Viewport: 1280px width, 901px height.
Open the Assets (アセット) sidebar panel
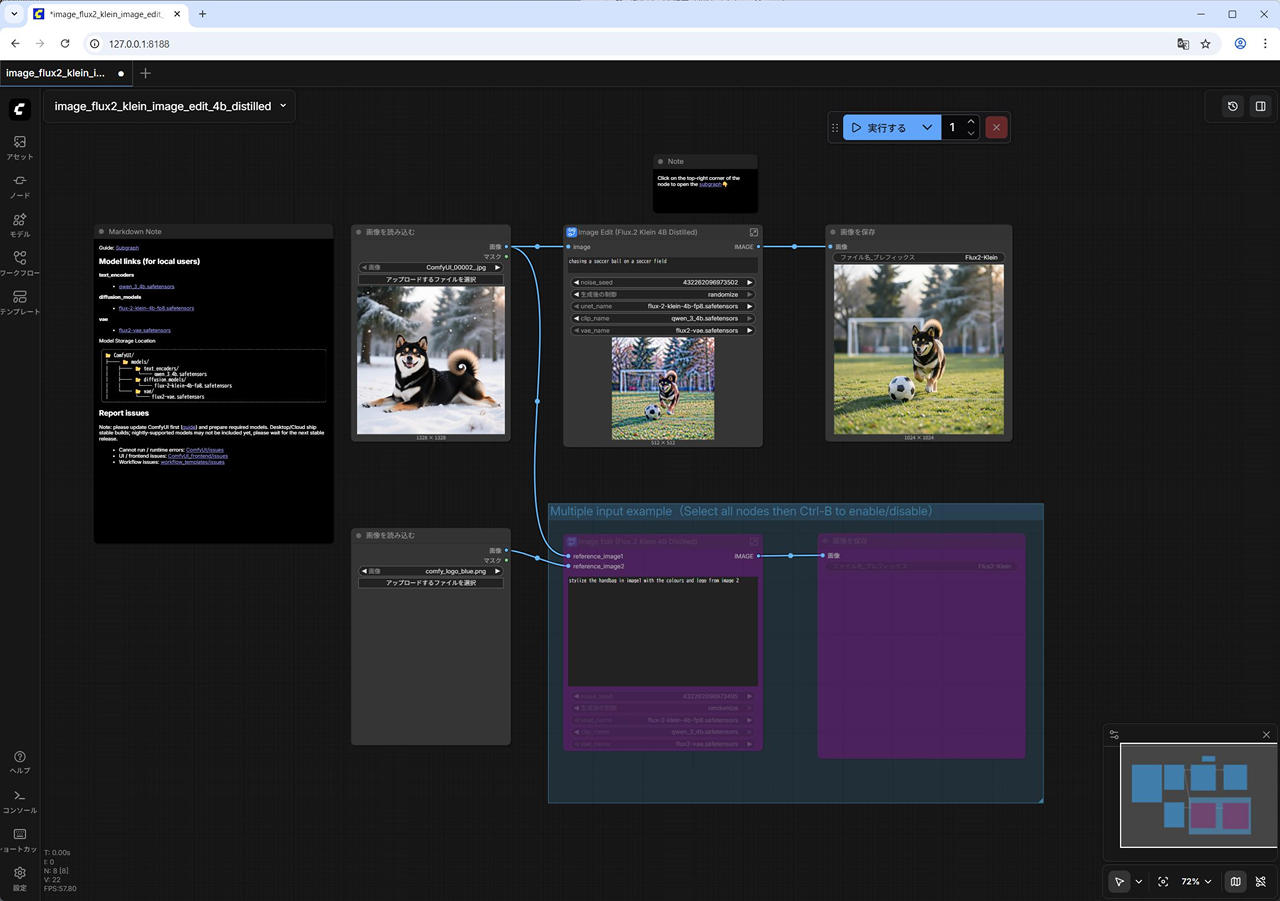pyautogui.click(x=20, y=147)
